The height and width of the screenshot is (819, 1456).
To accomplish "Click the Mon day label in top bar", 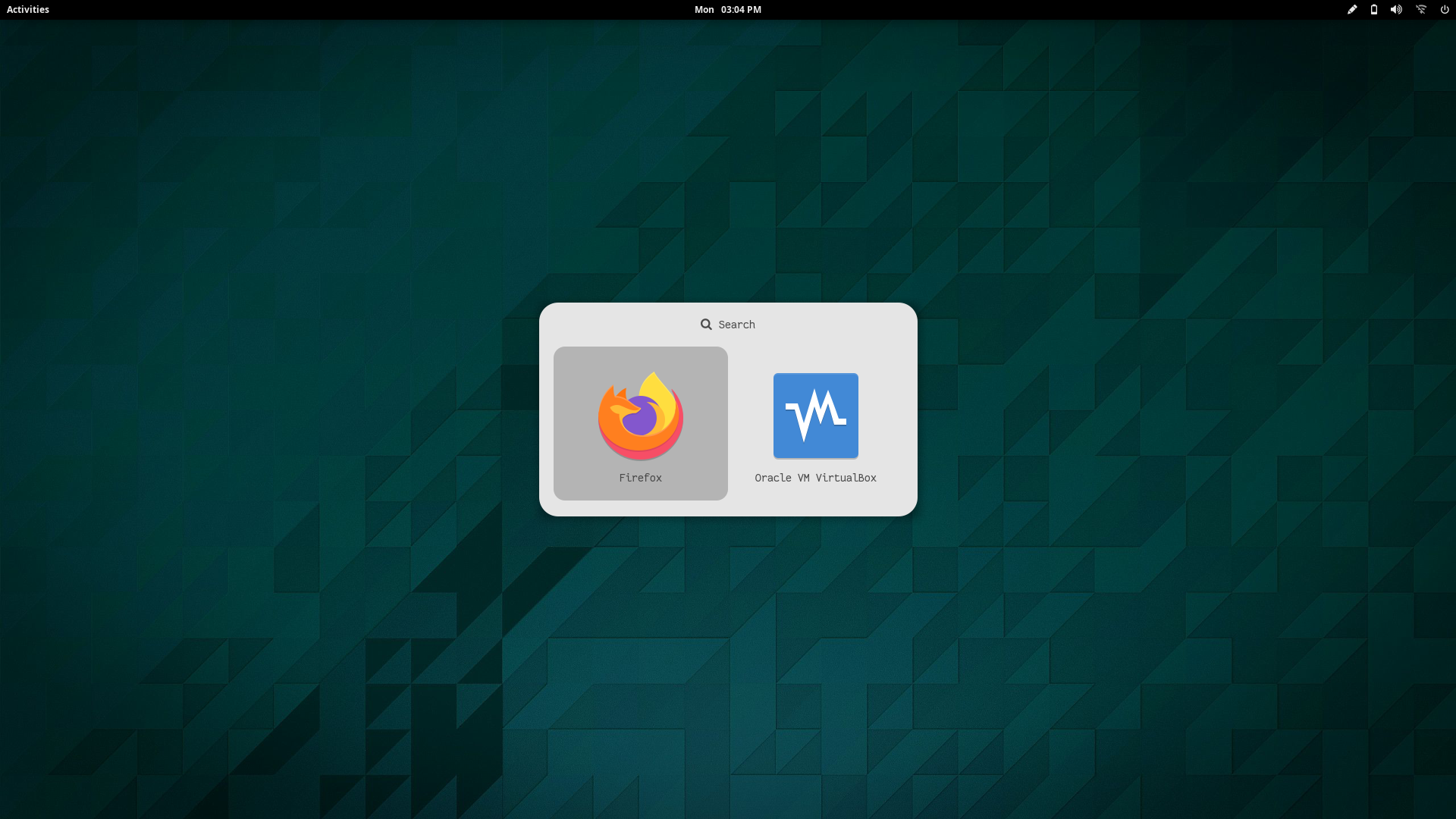I will [x=704, y=10].
